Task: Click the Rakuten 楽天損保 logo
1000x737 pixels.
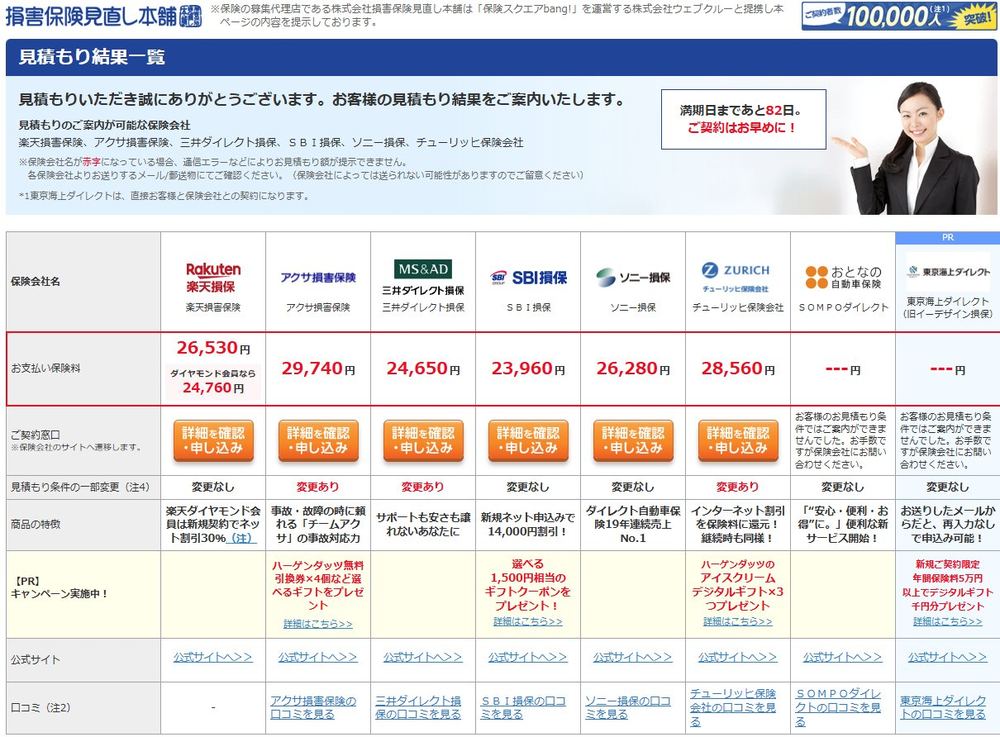Action: click(212, 277)
